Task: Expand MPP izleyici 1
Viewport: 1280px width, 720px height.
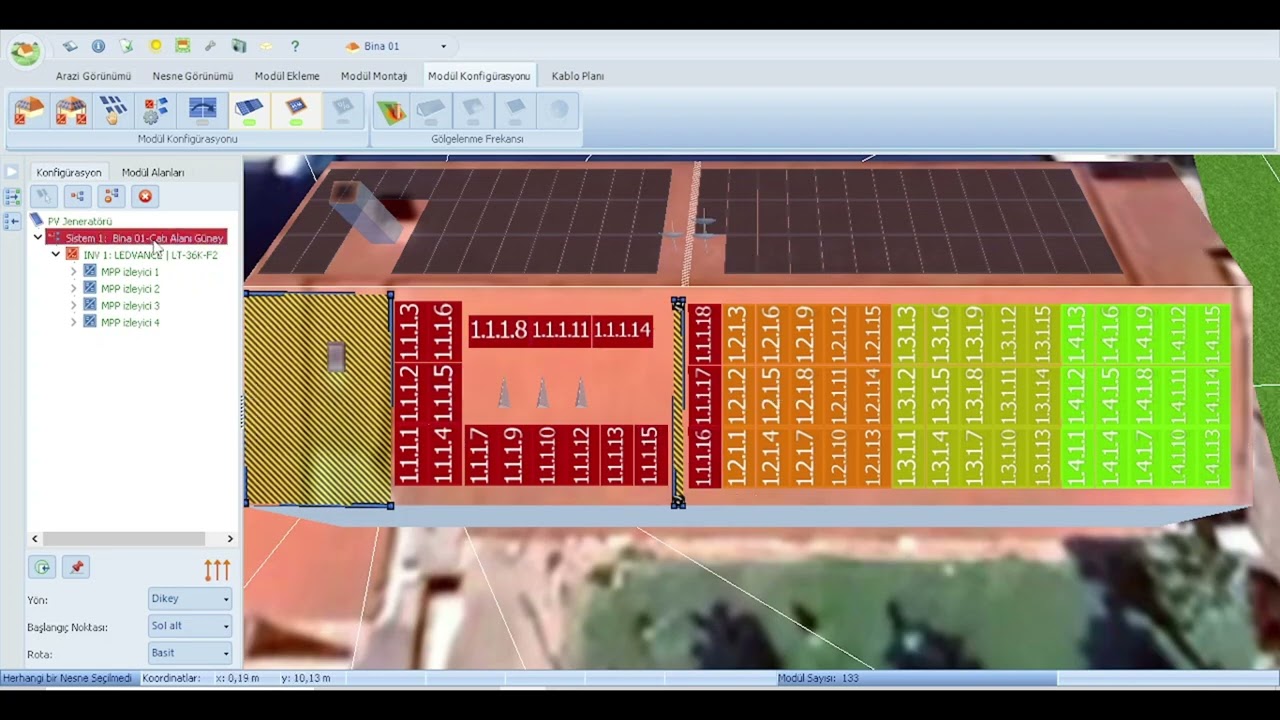Action: [73, 272]
